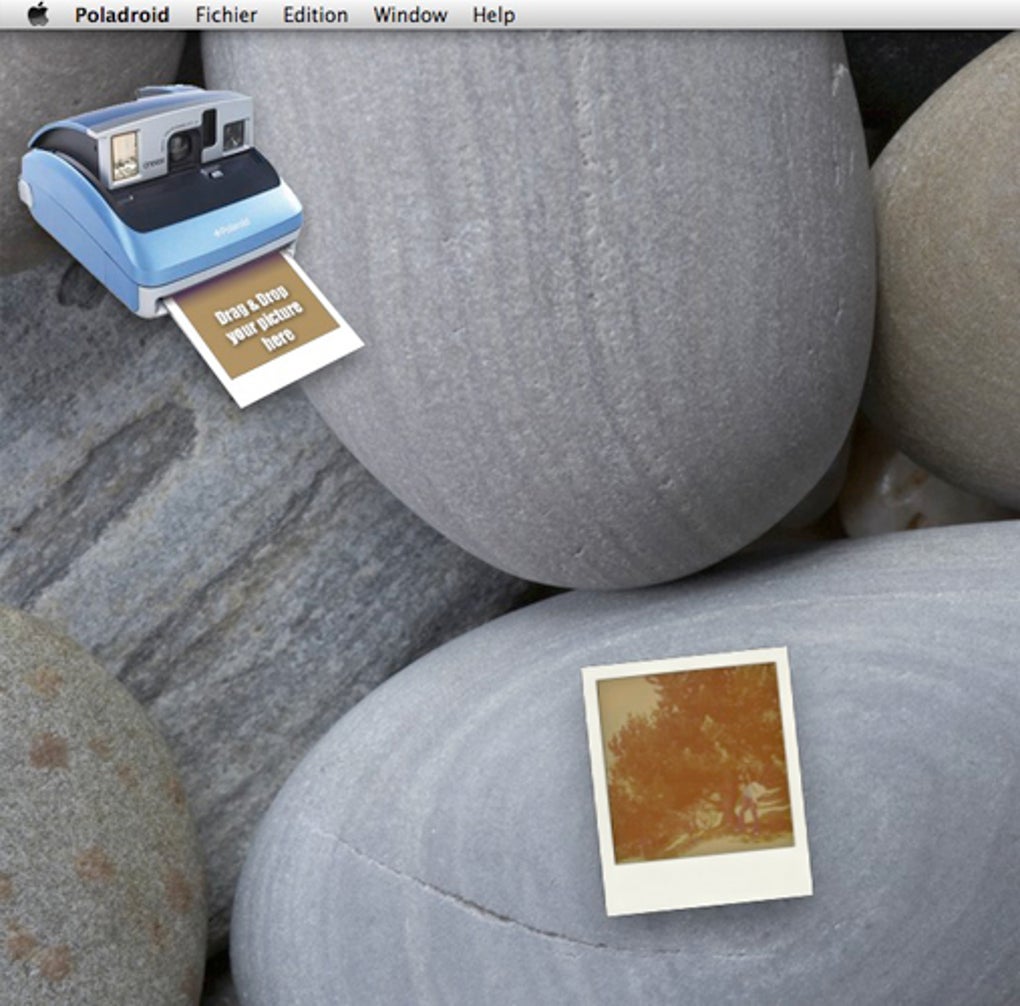Open the Fichier menu
The height and width of the screenshot is (1006, 1020).
point(226,15)
